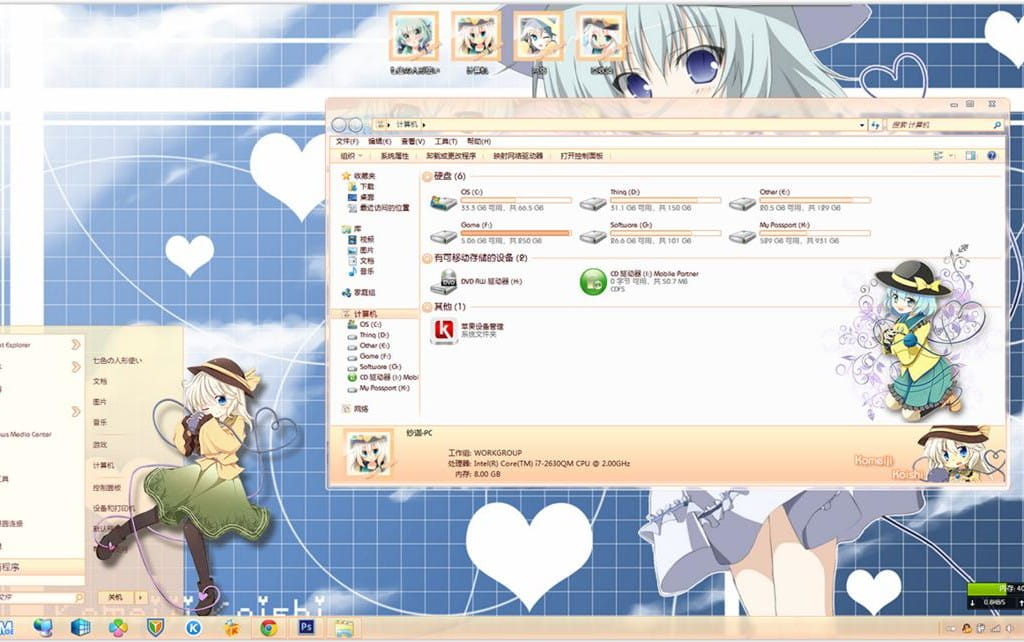
Task: Click the back navigation arrow
Action: (x=340, y=125)
